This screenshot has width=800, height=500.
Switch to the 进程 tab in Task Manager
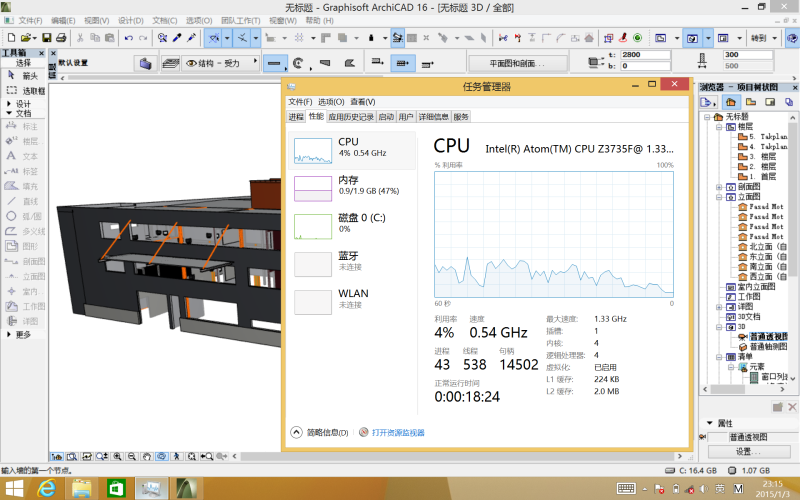click(x=296, y=117)
